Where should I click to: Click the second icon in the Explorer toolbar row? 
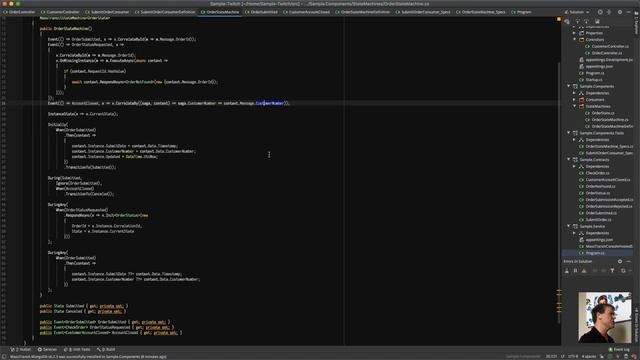(578, 21)
